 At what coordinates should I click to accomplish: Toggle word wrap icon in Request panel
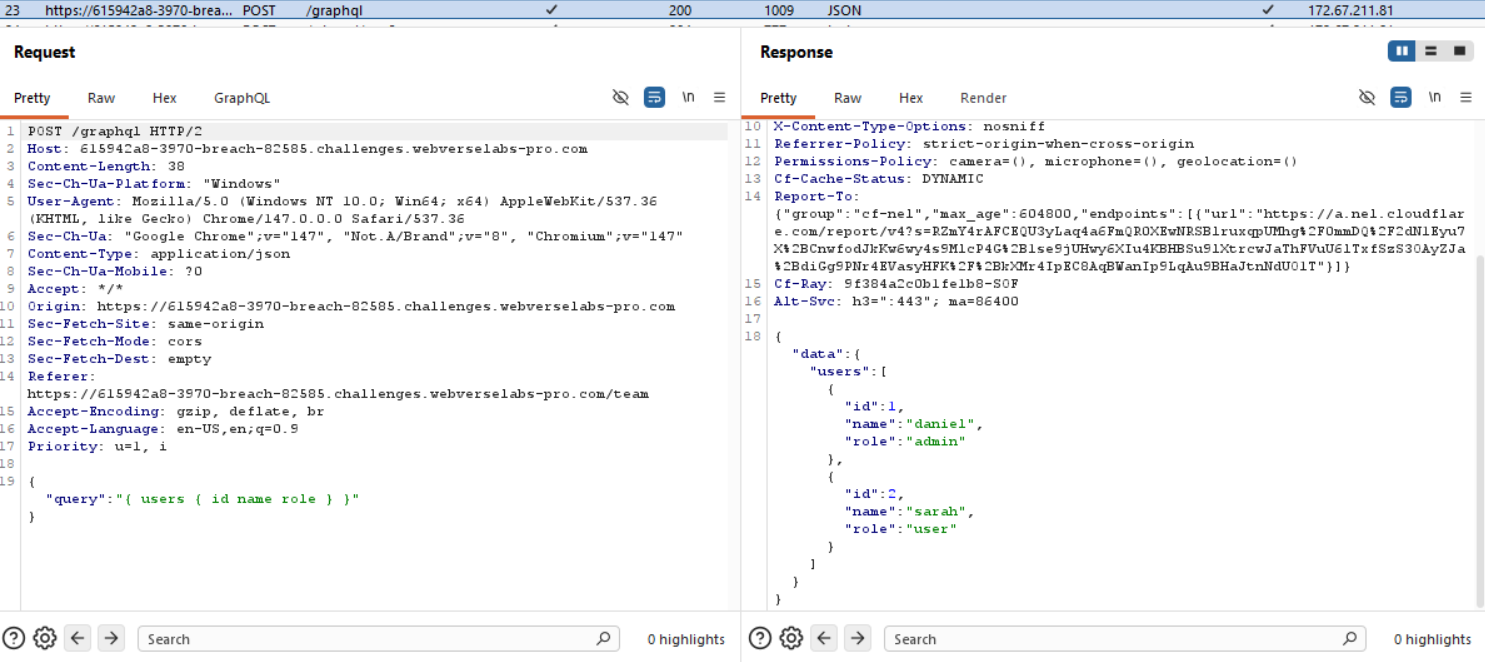tap(654, 97)
